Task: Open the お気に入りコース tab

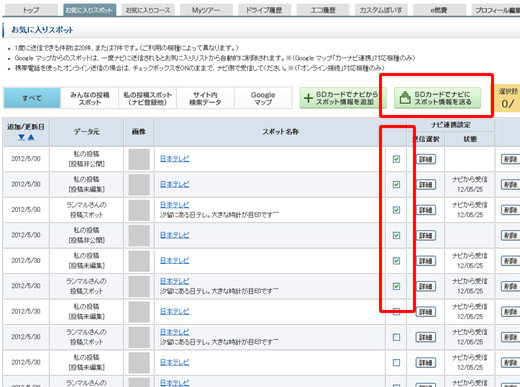Action: (148, 10)
